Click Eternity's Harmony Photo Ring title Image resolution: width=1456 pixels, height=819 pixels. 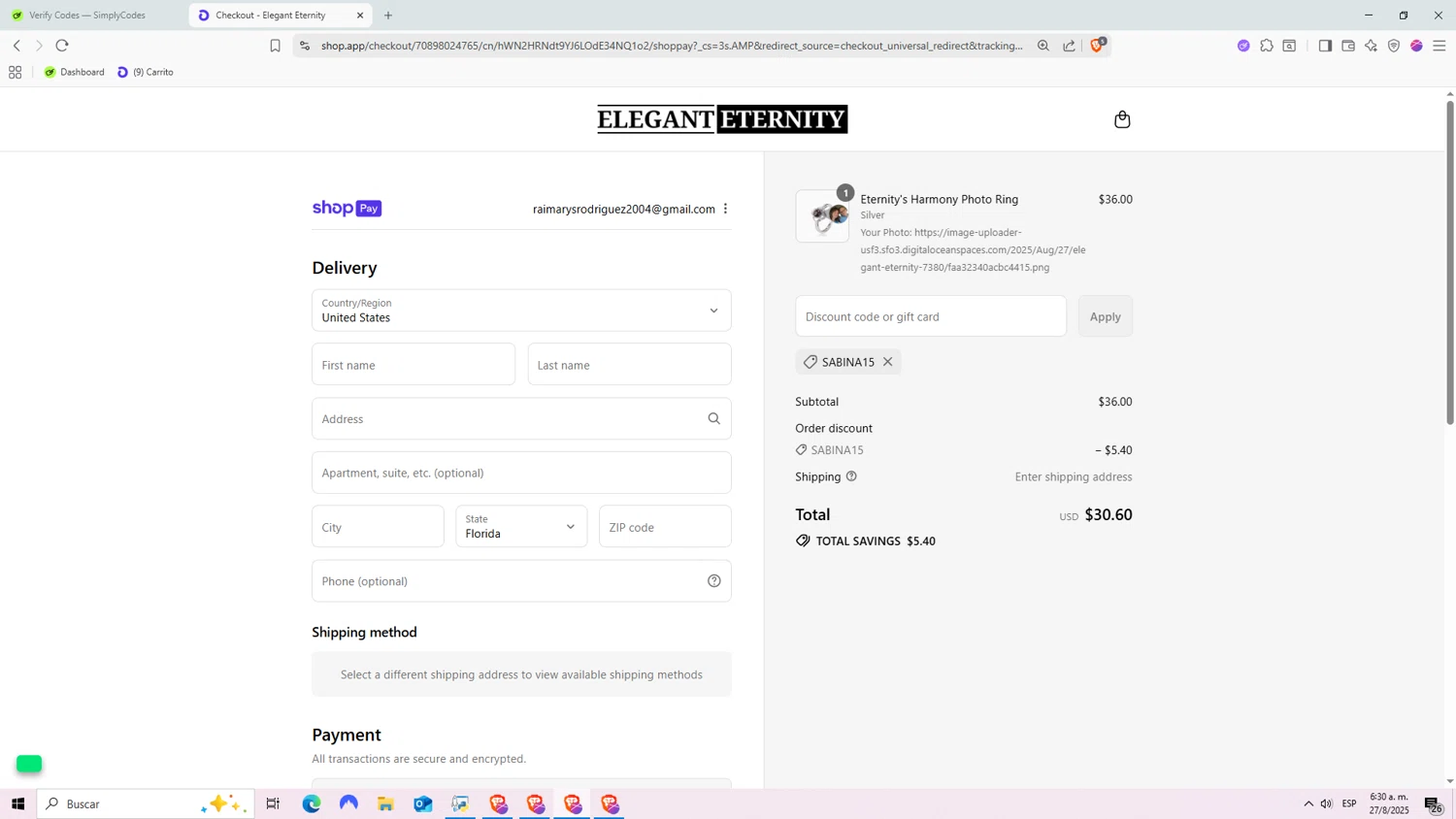(939, 199)
